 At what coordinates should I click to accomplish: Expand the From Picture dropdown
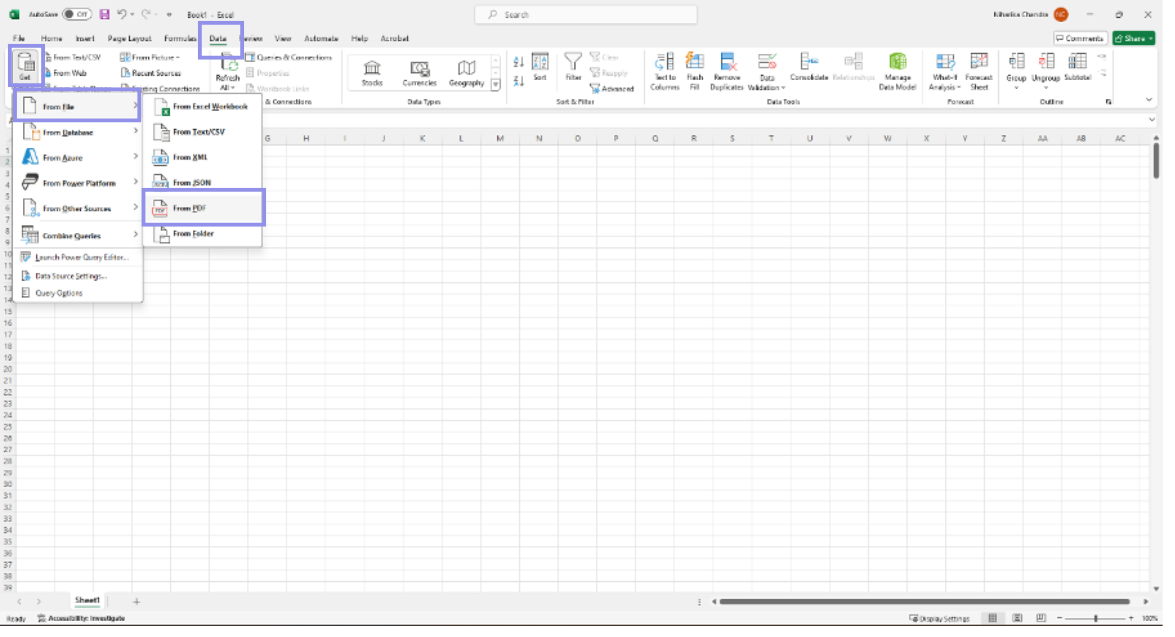pos(152,58)
